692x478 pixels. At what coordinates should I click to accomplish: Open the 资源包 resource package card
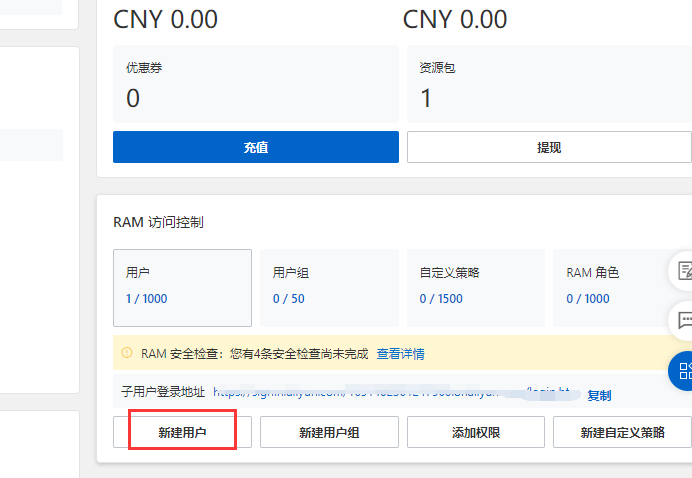coord(548,84)
